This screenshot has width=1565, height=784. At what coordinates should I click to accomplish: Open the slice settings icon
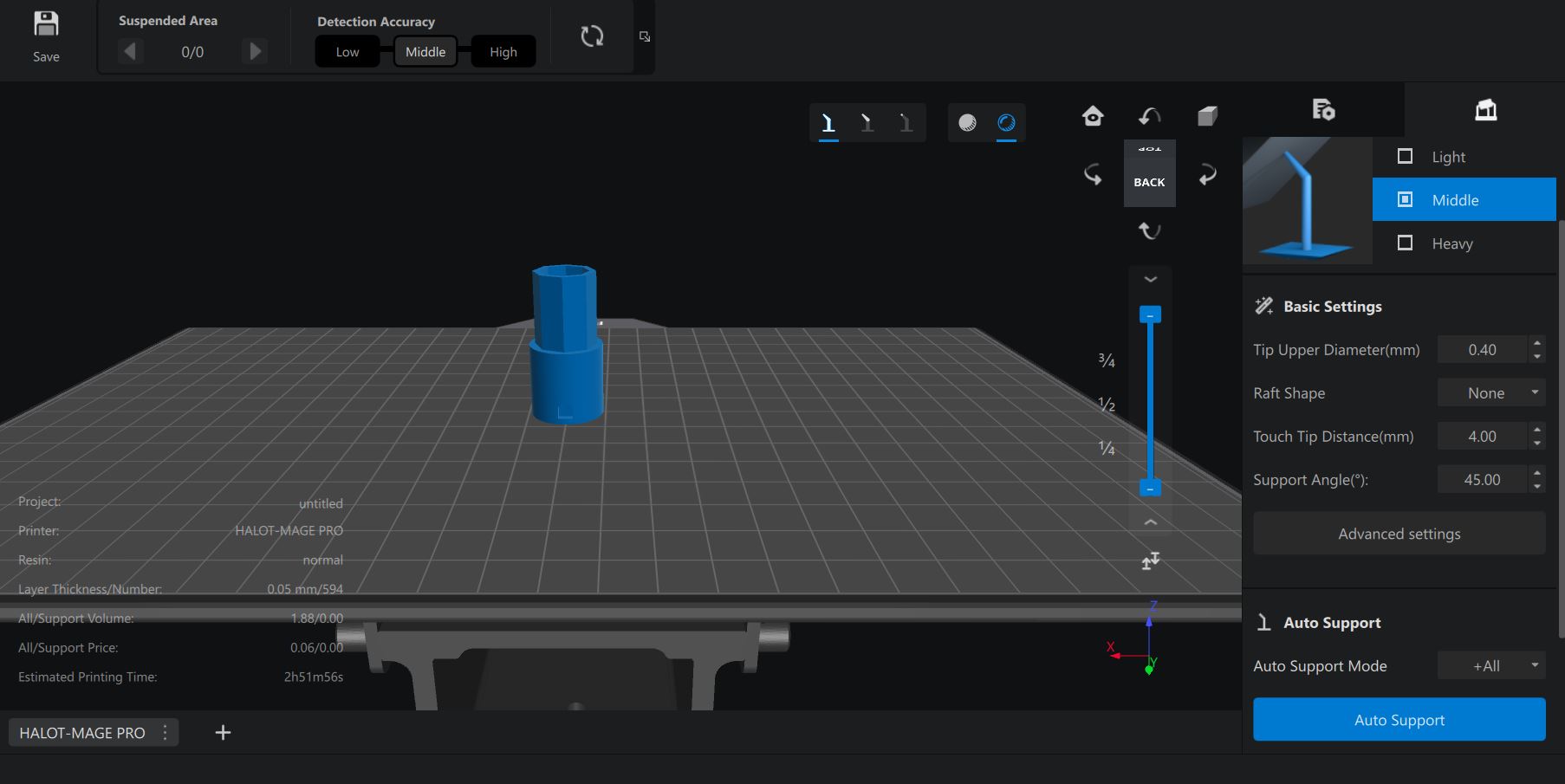1323,111
